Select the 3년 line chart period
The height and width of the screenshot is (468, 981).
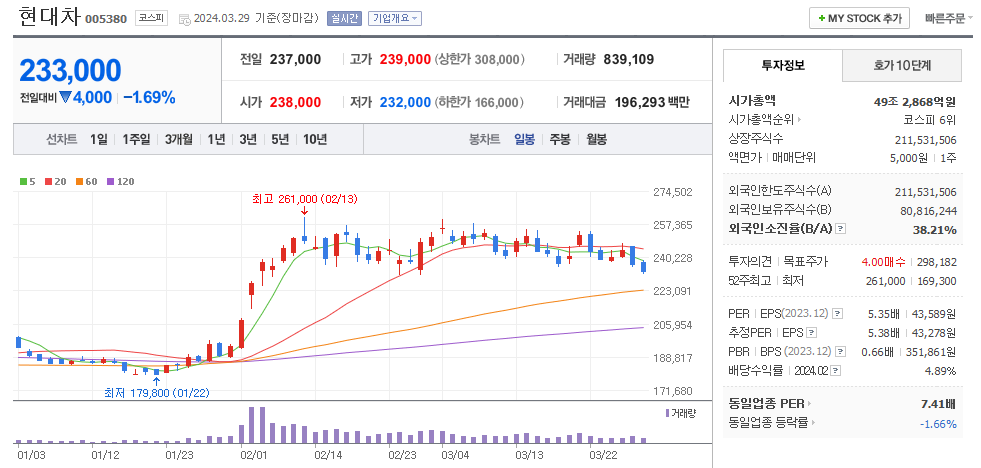[x=248, y=140]
